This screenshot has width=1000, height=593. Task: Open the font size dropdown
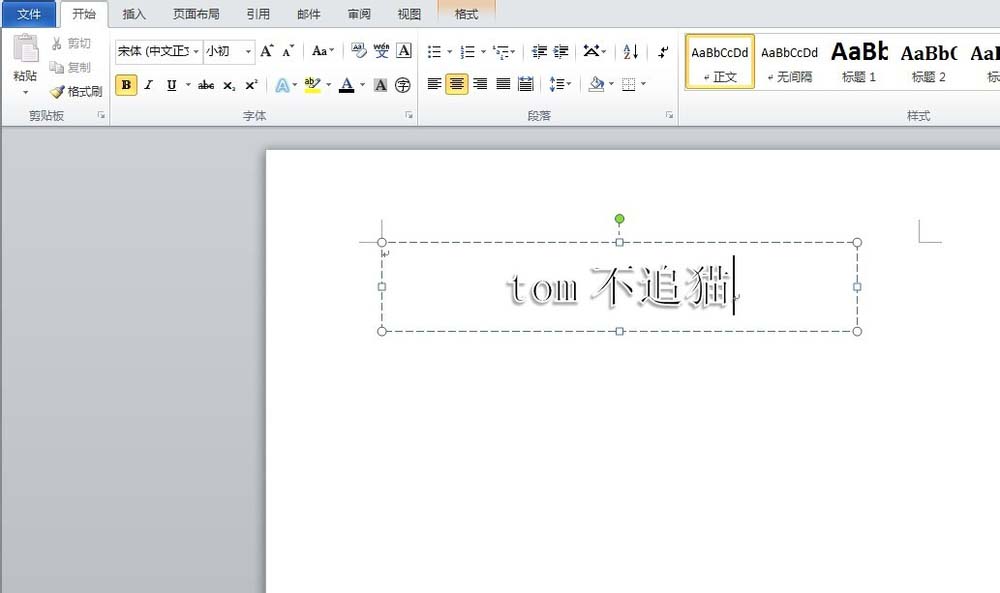[248, 49]
